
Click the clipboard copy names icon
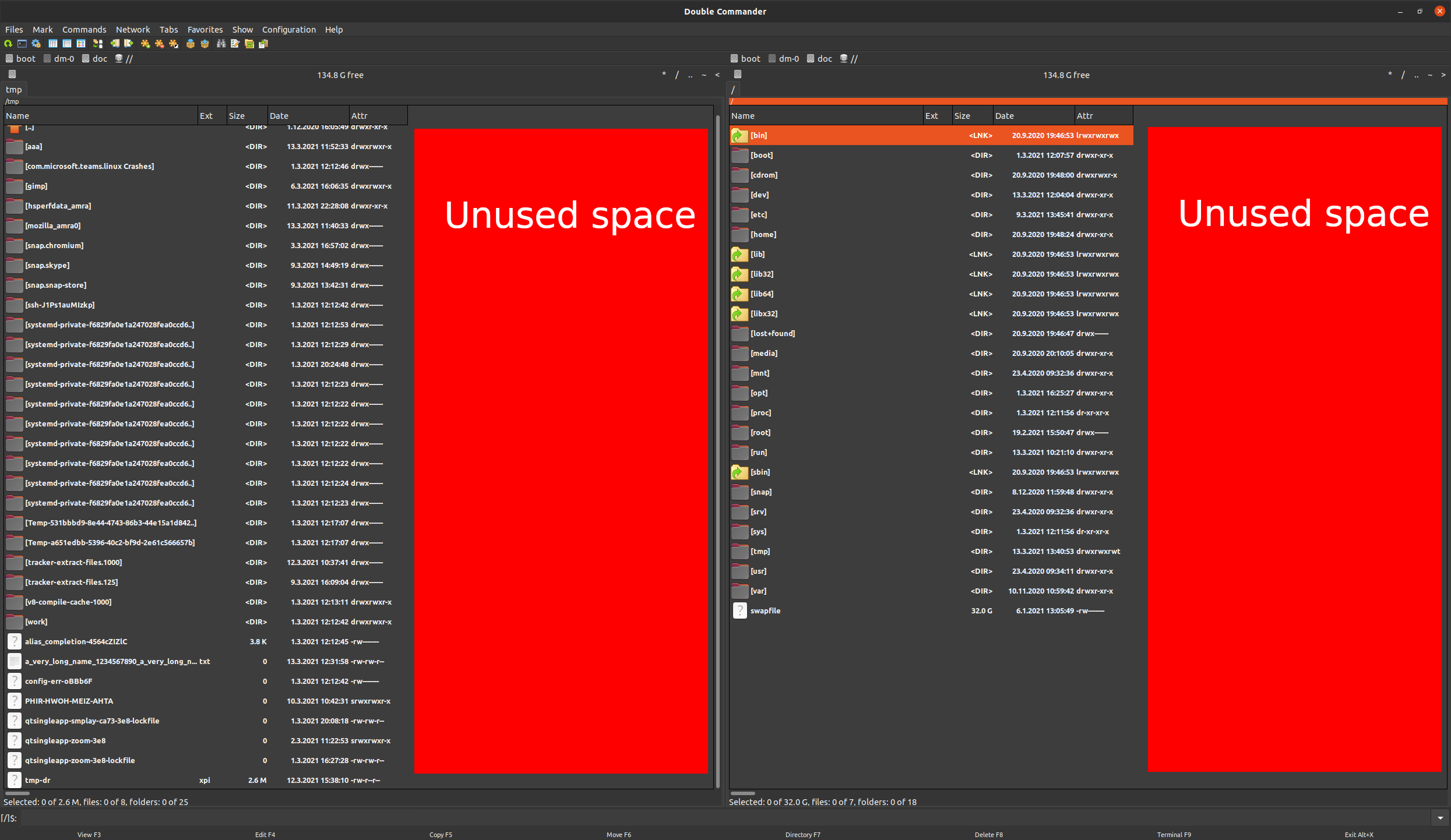coord(263,44)
